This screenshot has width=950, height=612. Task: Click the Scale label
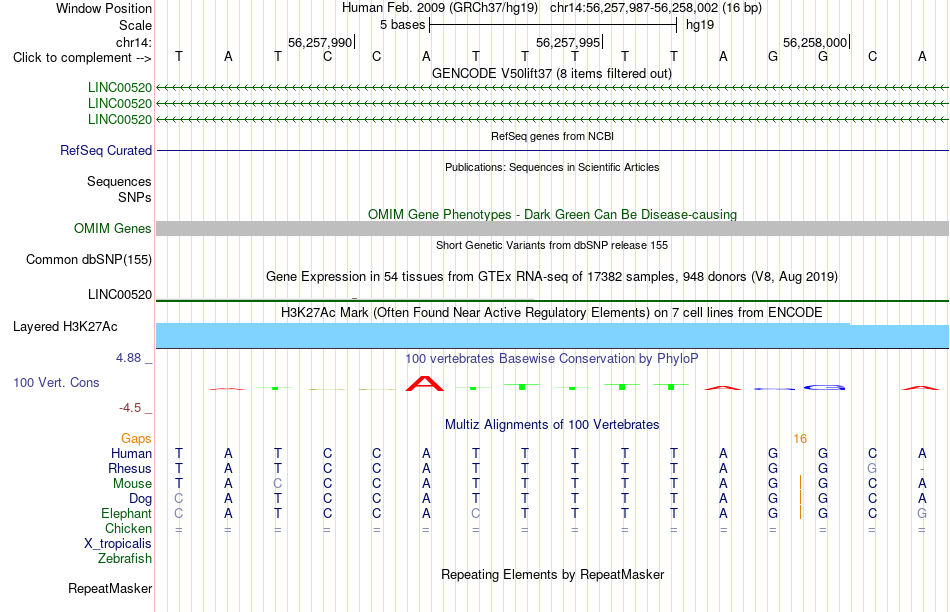click(x=135, y=25)
